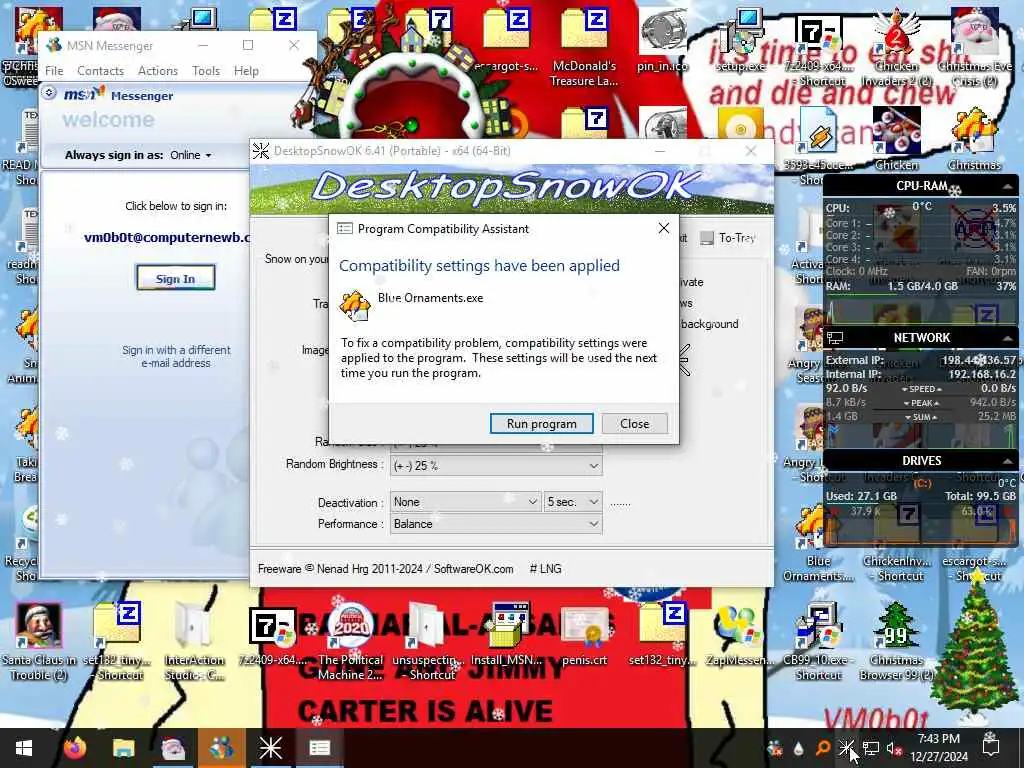Click the External IP value in gadget
Viewport: 1024px width, 768px height.
pos(978,360)
